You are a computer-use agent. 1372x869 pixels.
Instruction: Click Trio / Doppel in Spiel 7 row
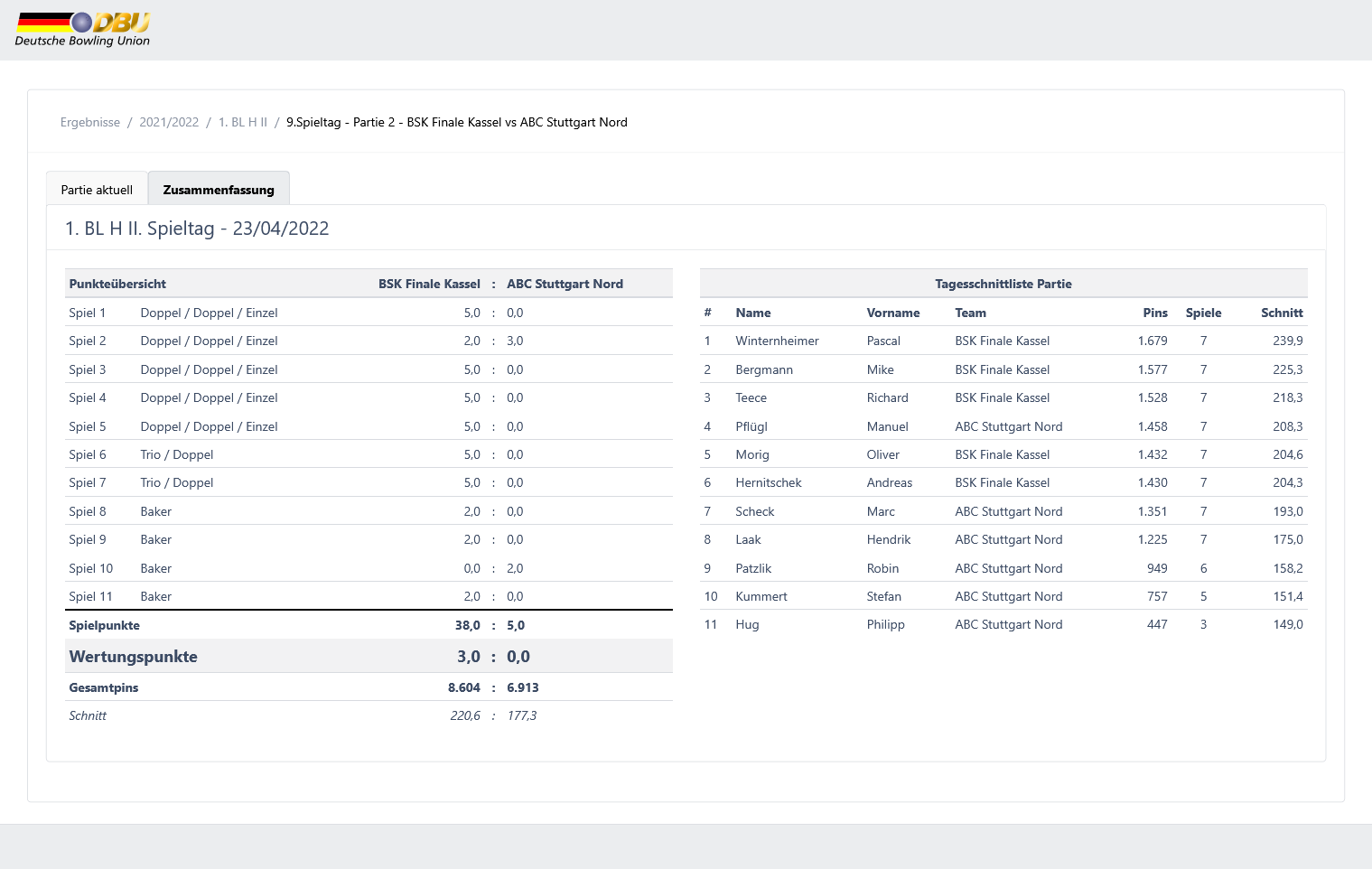coord(177,482)
